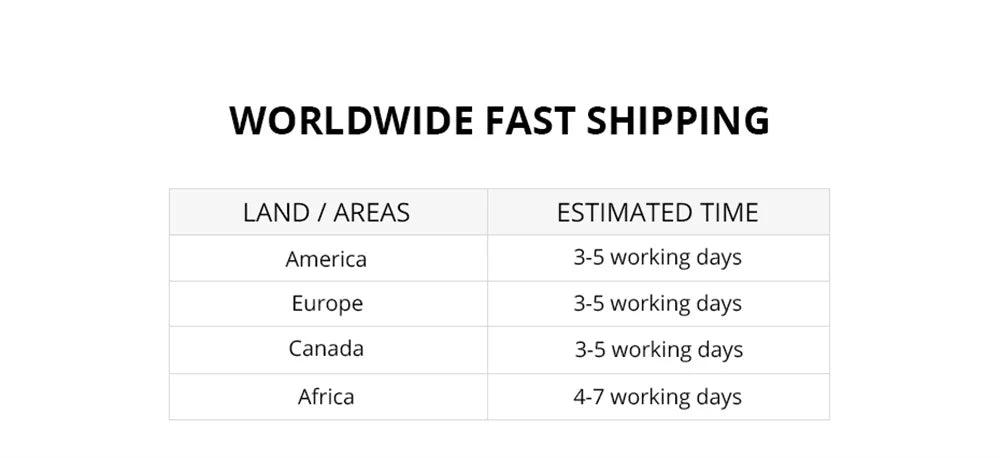
Task: Click 'working days' text in Africa row
Action: (676, 397)
